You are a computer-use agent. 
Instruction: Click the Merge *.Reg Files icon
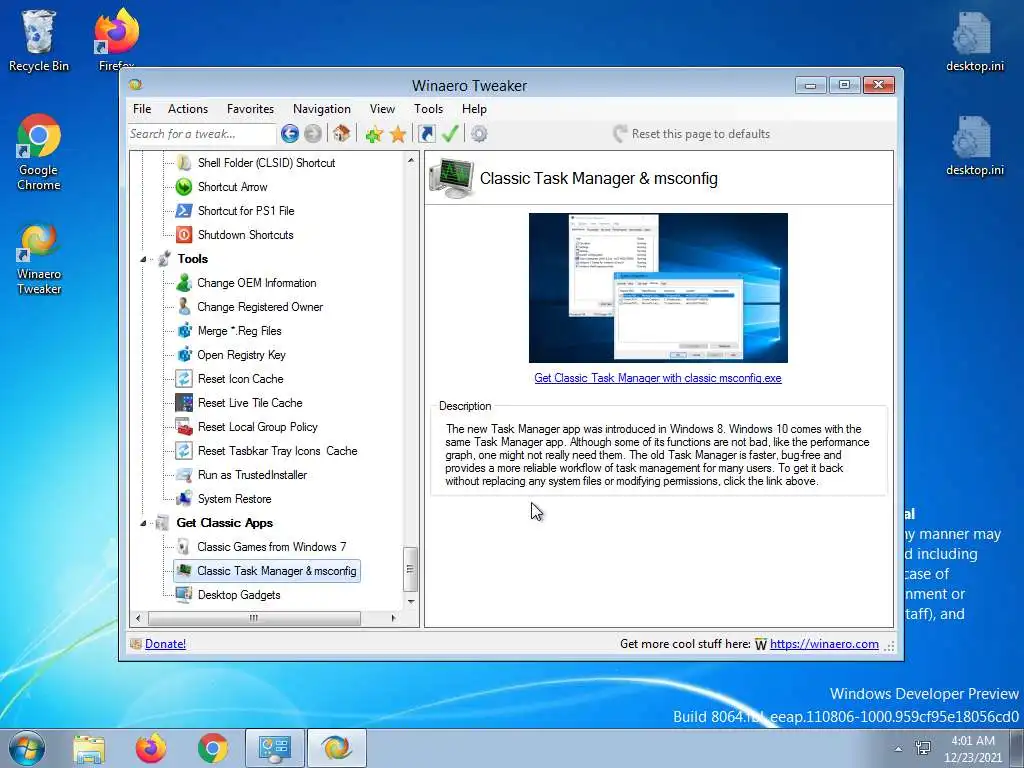184,331
